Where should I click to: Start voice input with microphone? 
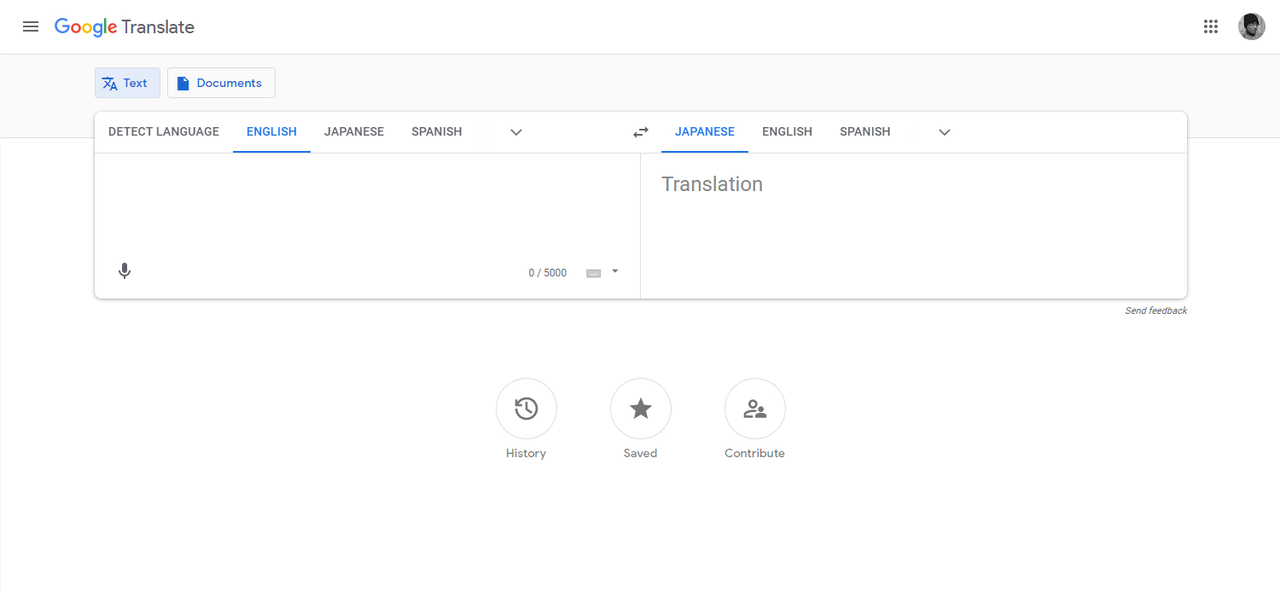pyautogui.click(x=124, y=271)
